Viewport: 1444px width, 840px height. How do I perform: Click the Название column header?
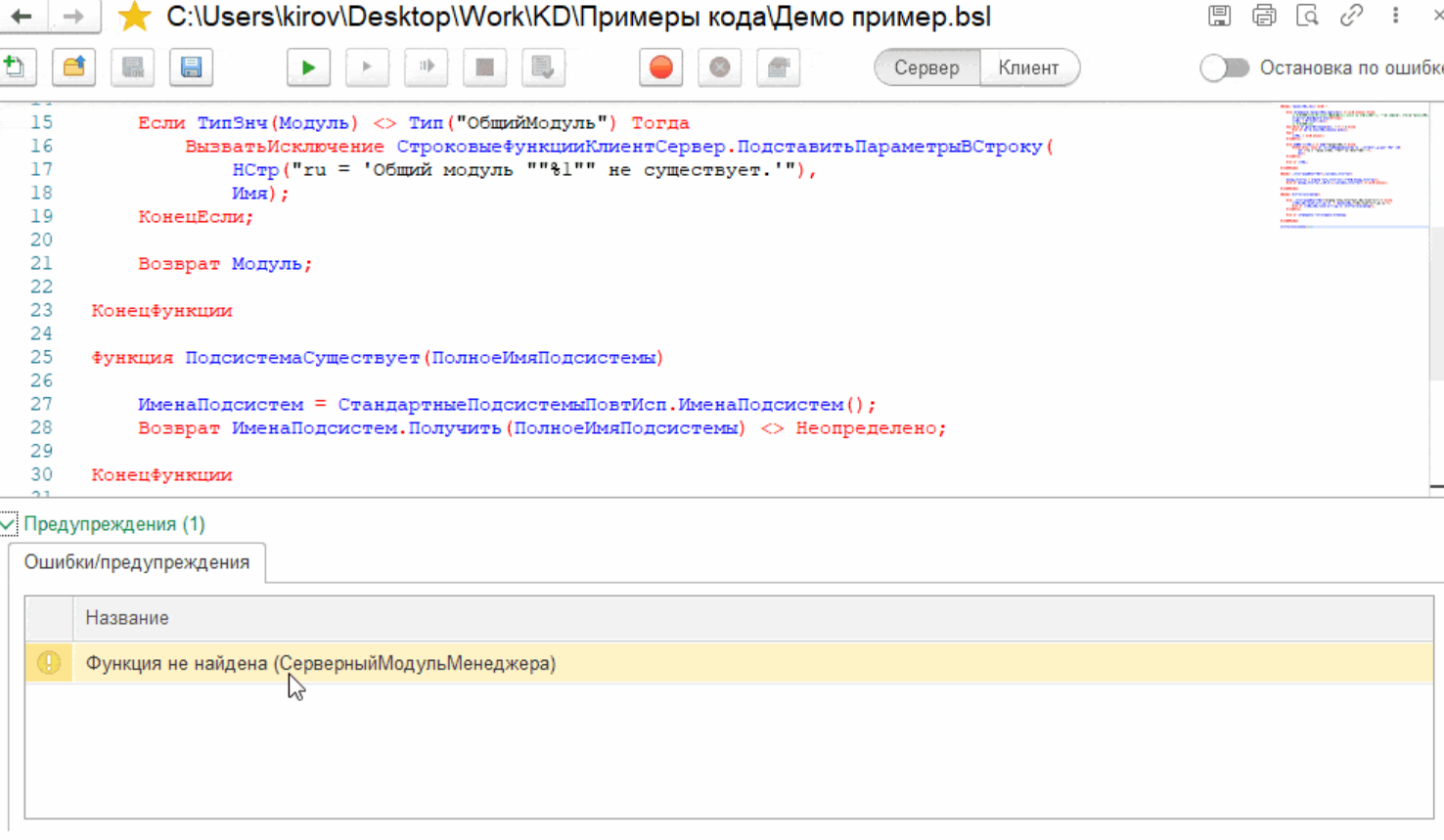pyautogui.click(x=127, y=618)
